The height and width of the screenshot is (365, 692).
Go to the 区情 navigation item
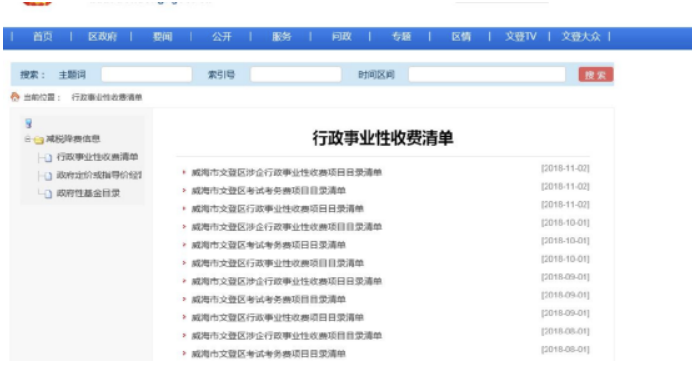tap(461, 37)
